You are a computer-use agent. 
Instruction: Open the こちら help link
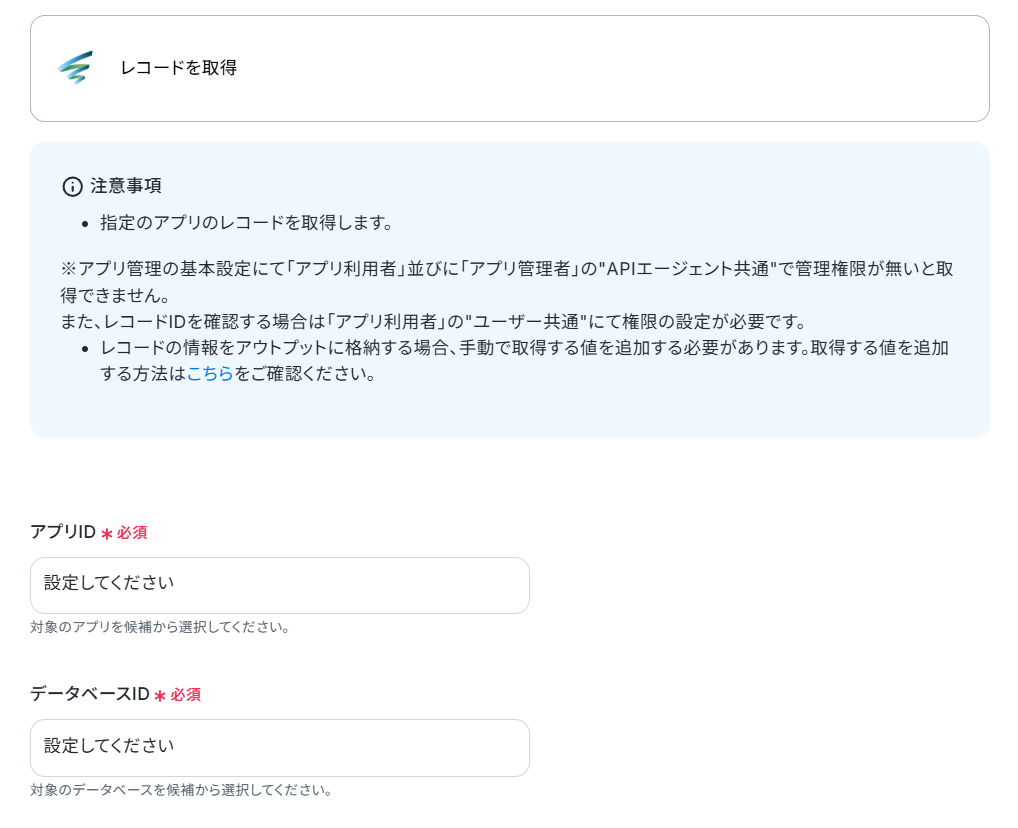pos(210,374)
